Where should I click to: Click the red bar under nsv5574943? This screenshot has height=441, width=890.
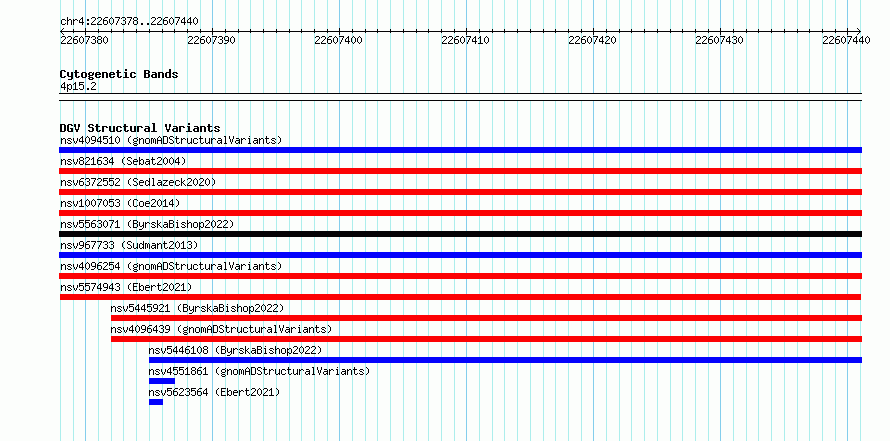(460, 297)
